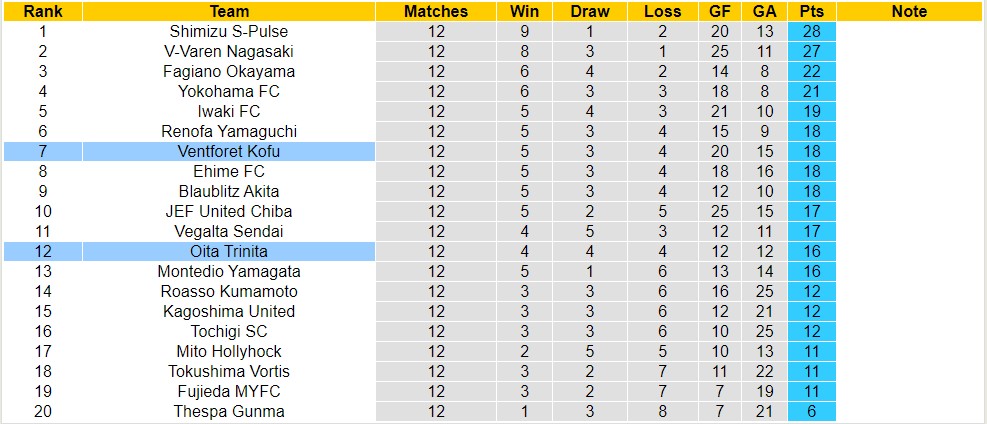Select the highlighted Ventforet Kofu team
Screen dimensions: 987x424
click(x=229, y=151)
